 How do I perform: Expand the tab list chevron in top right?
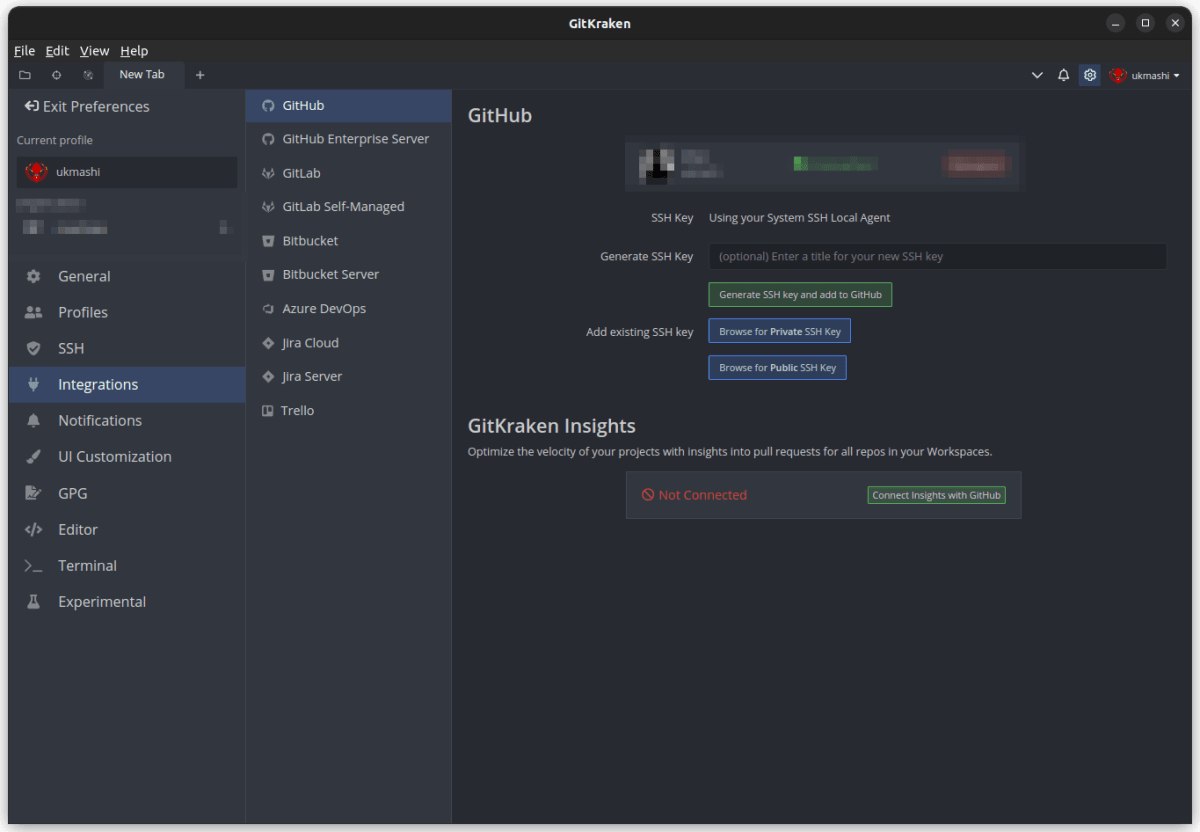tap(1037, 75)
